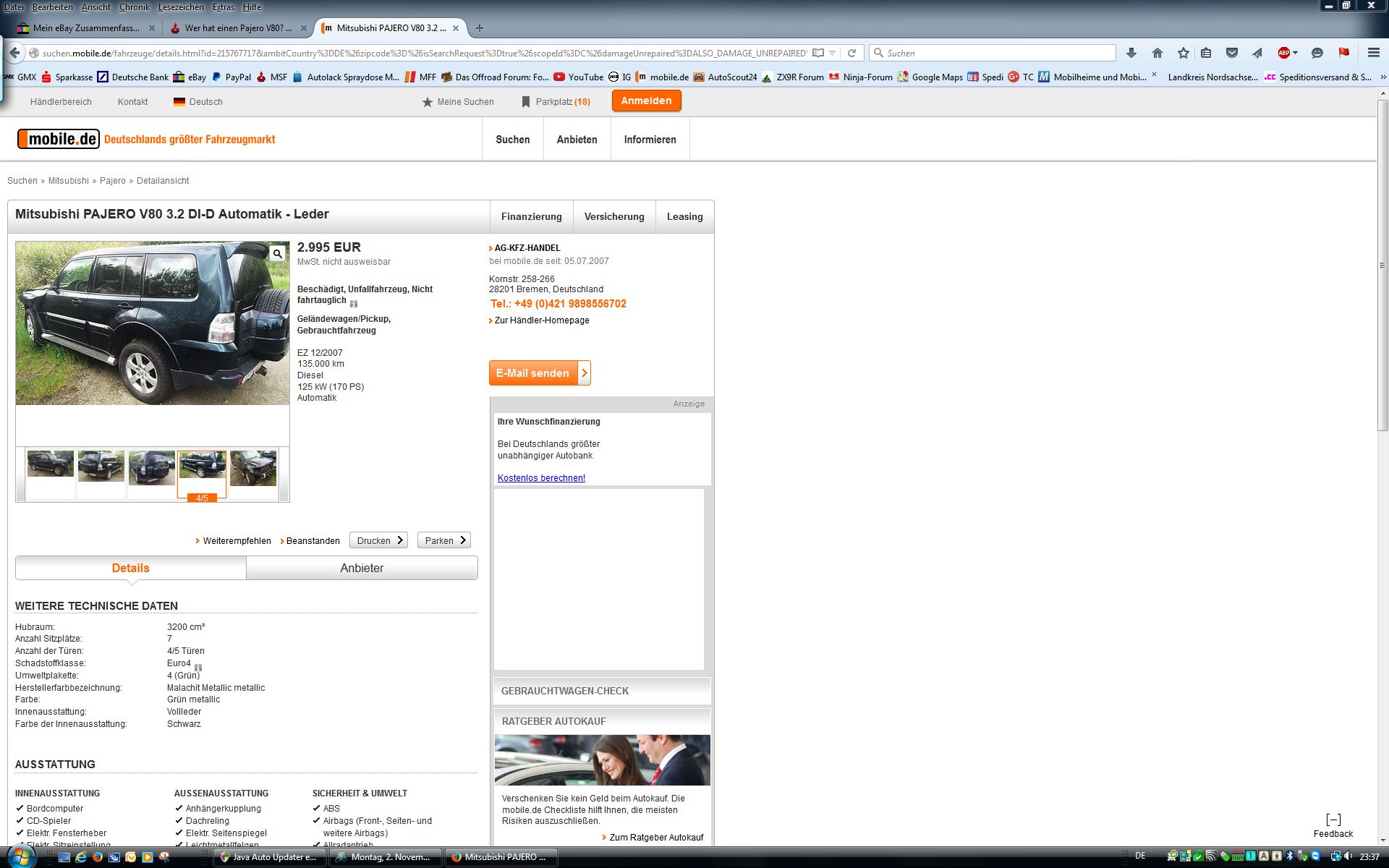
Task: Open the Finanzierung tab
Action: tap(531, 216)
